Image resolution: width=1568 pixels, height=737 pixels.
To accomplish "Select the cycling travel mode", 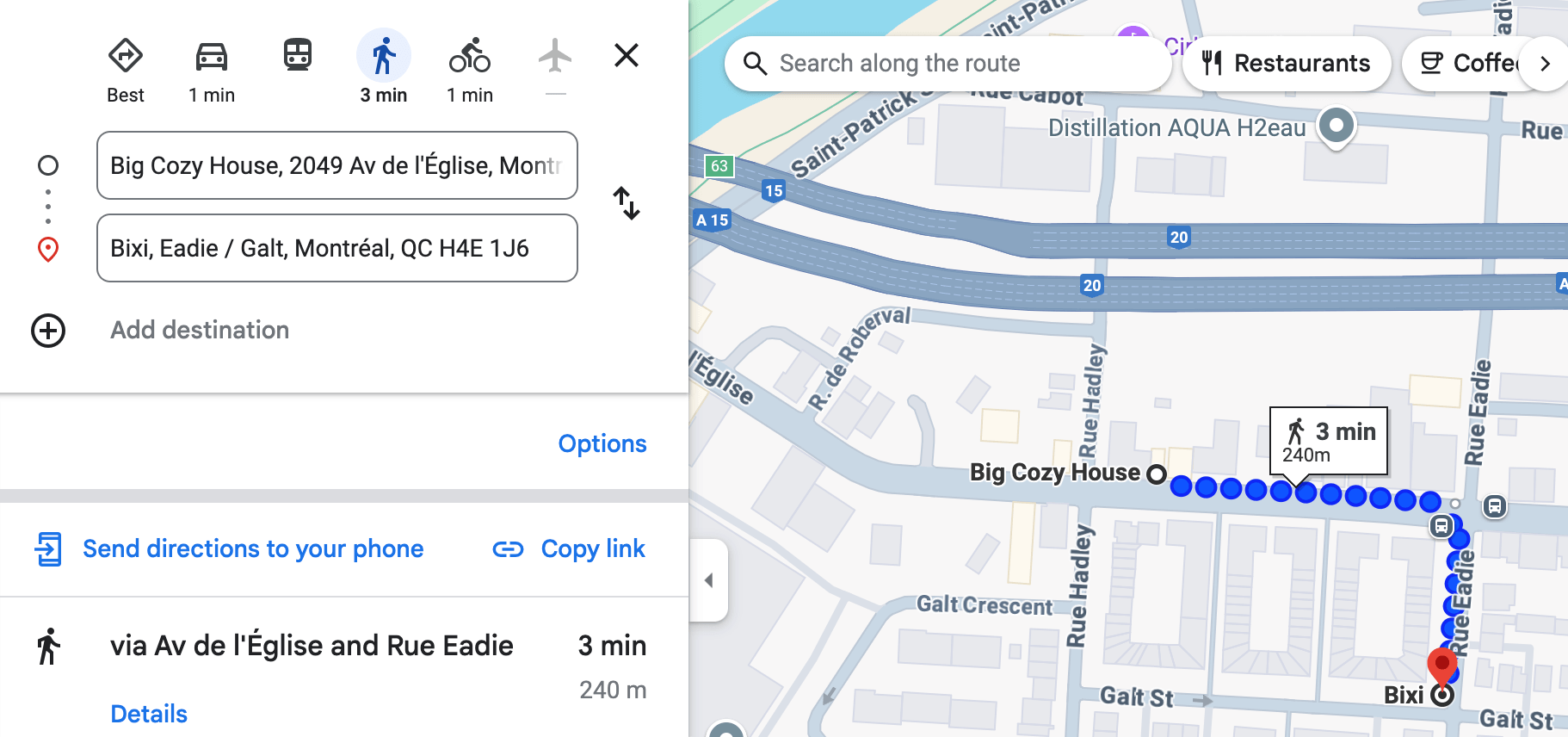I will pos(470,57).
